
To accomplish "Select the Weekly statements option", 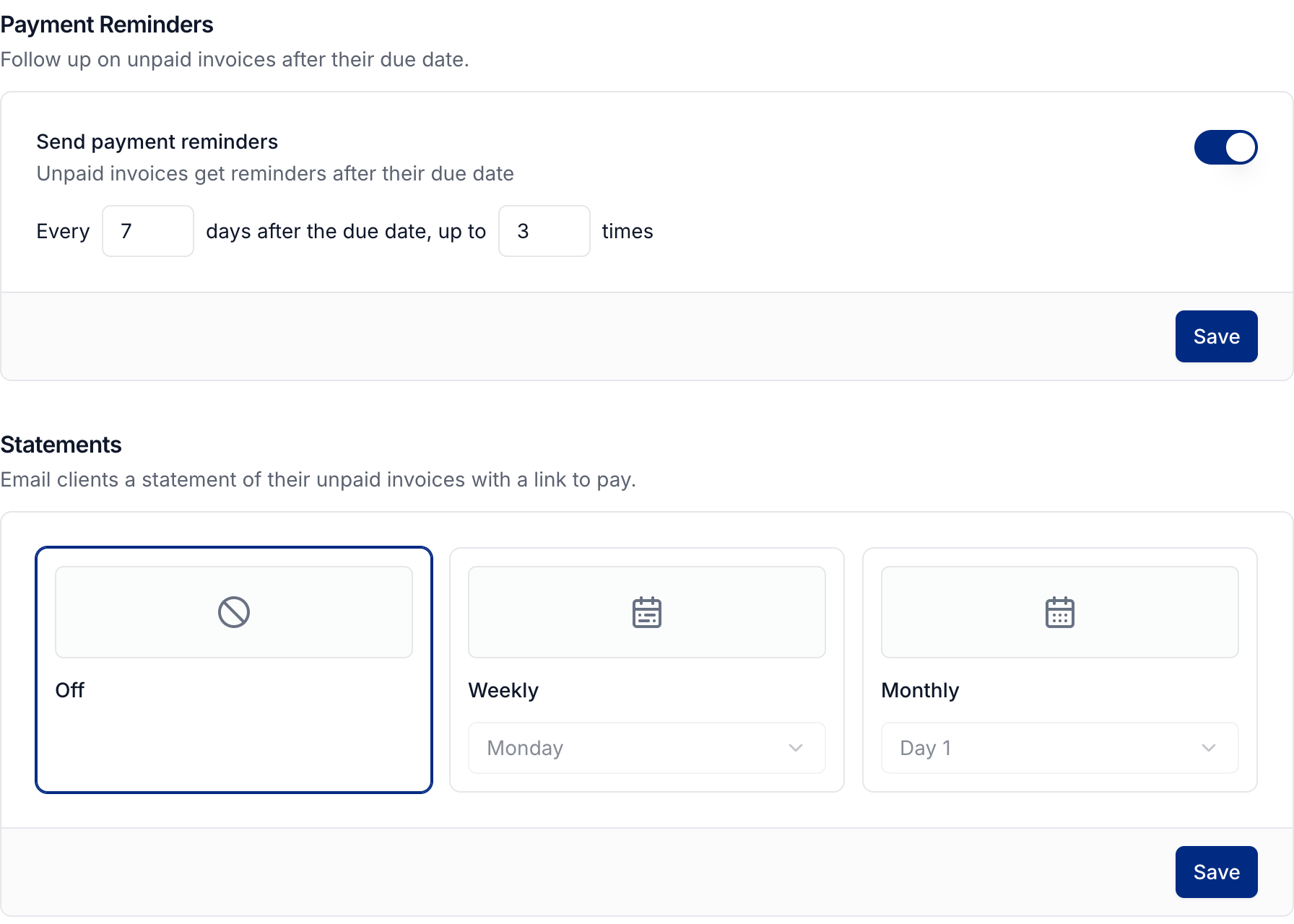I will point(647,670).
